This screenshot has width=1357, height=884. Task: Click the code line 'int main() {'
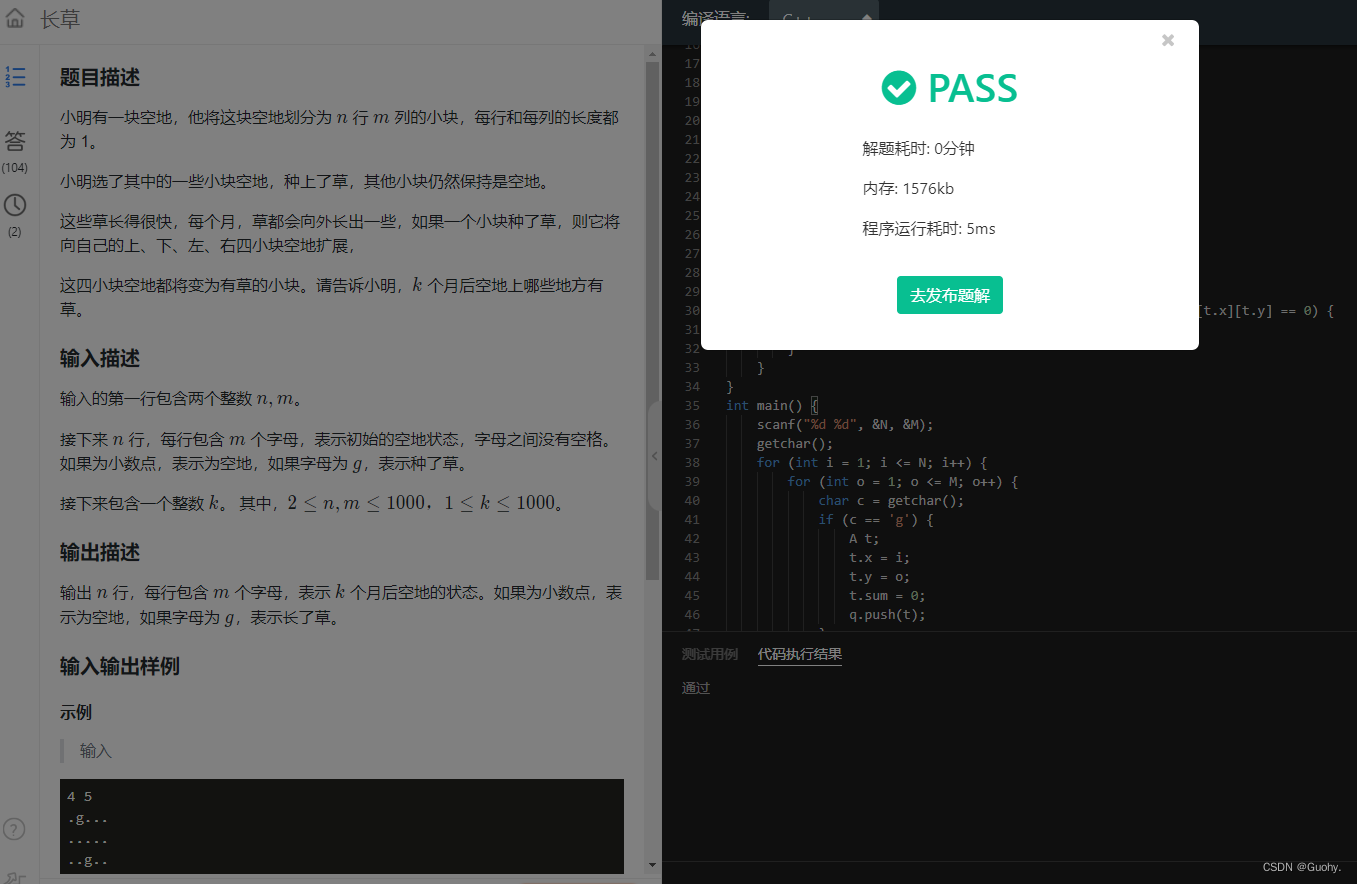tap(772, 405)
